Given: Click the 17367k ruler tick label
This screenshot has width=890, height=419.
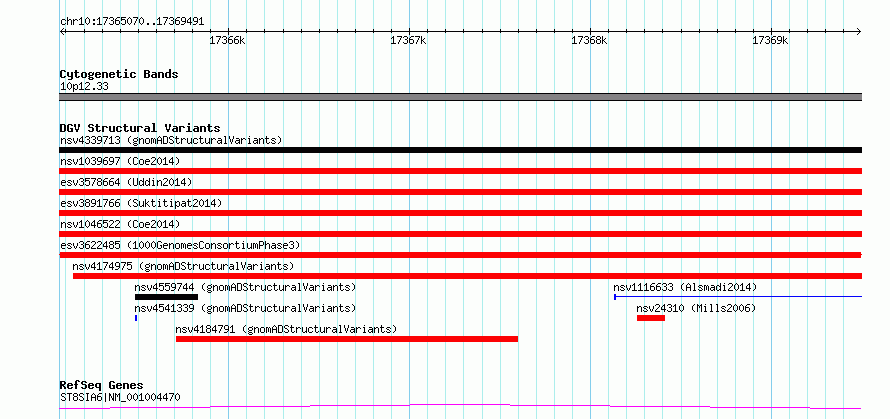Looking at the screenshot, I should click(408, 41).
